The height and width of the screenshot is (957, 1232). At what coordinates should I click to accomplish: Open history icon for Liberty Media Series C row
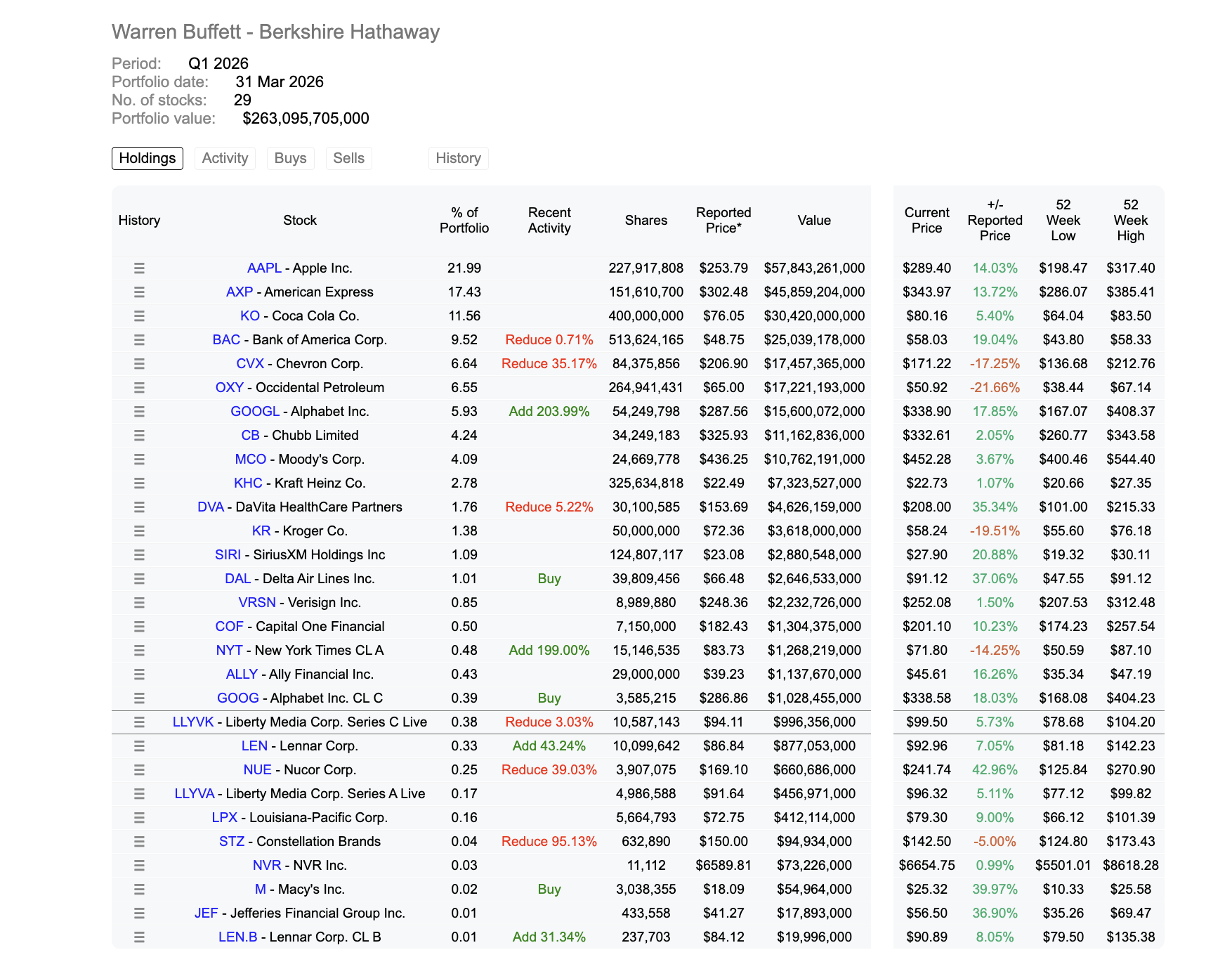tap(139, 722)
